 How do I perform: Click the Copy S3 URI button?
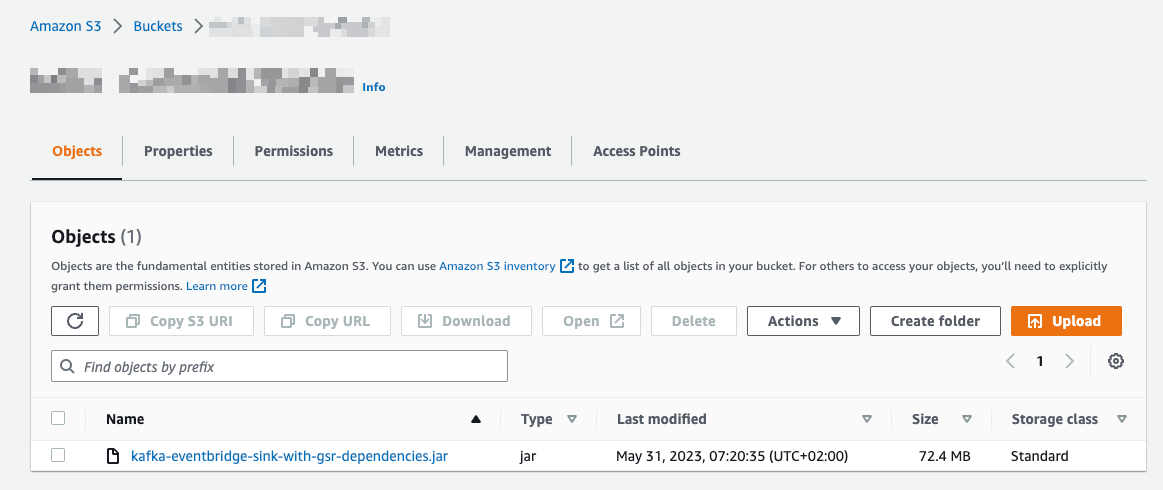pos(181,321)
